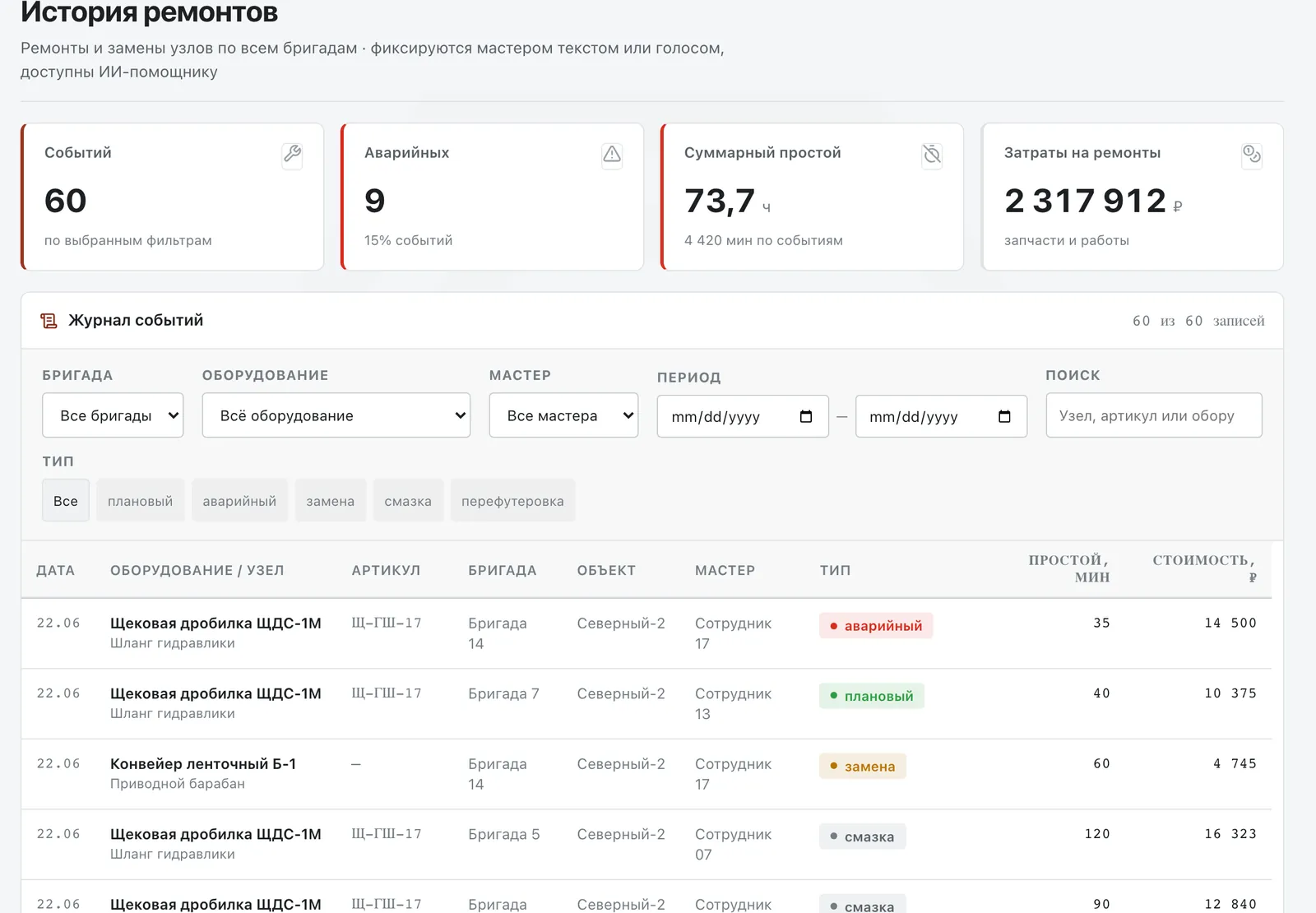
Task: Toggle the замена type filter
Action: [331, 501]
